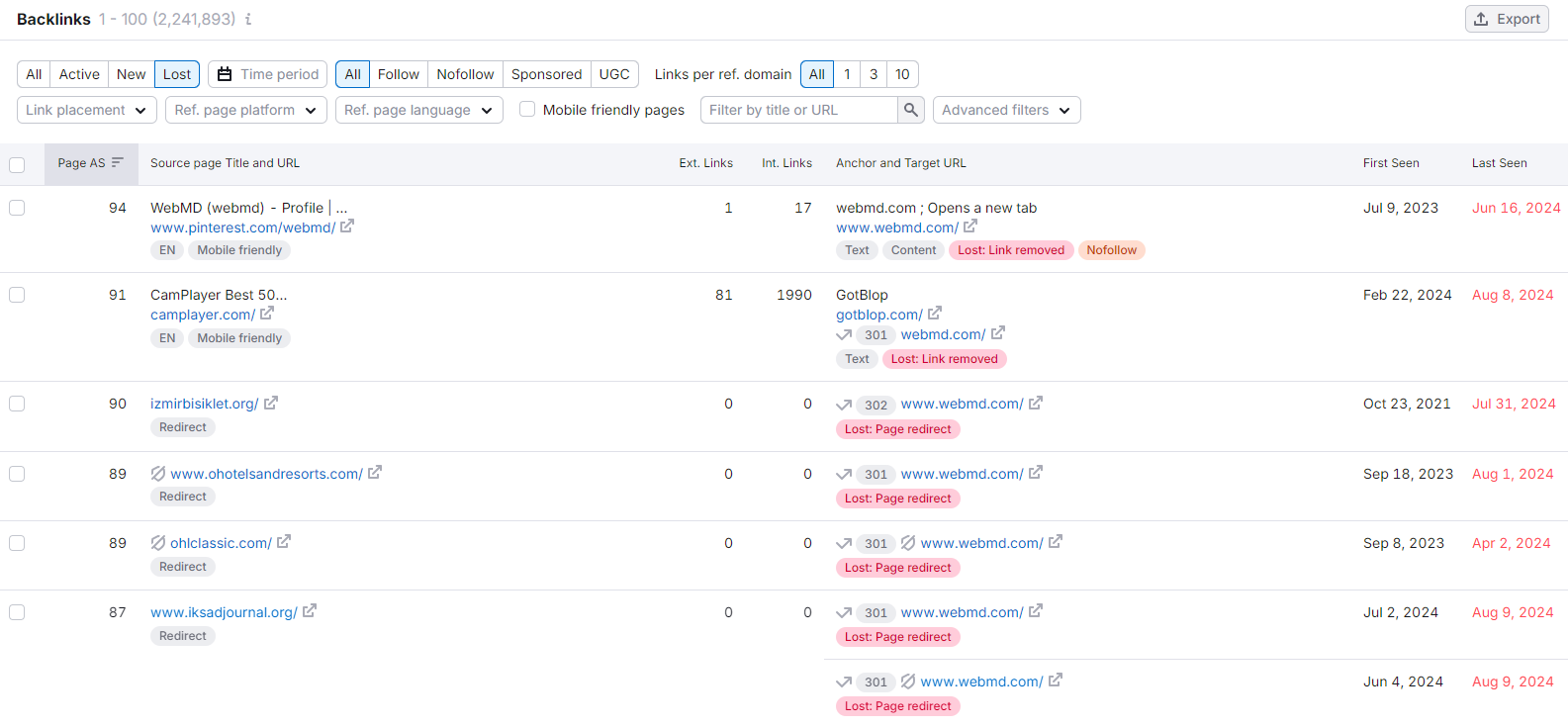Check the row checkbox for Page AS 94

pyautogui.click(x=17, y=208)
